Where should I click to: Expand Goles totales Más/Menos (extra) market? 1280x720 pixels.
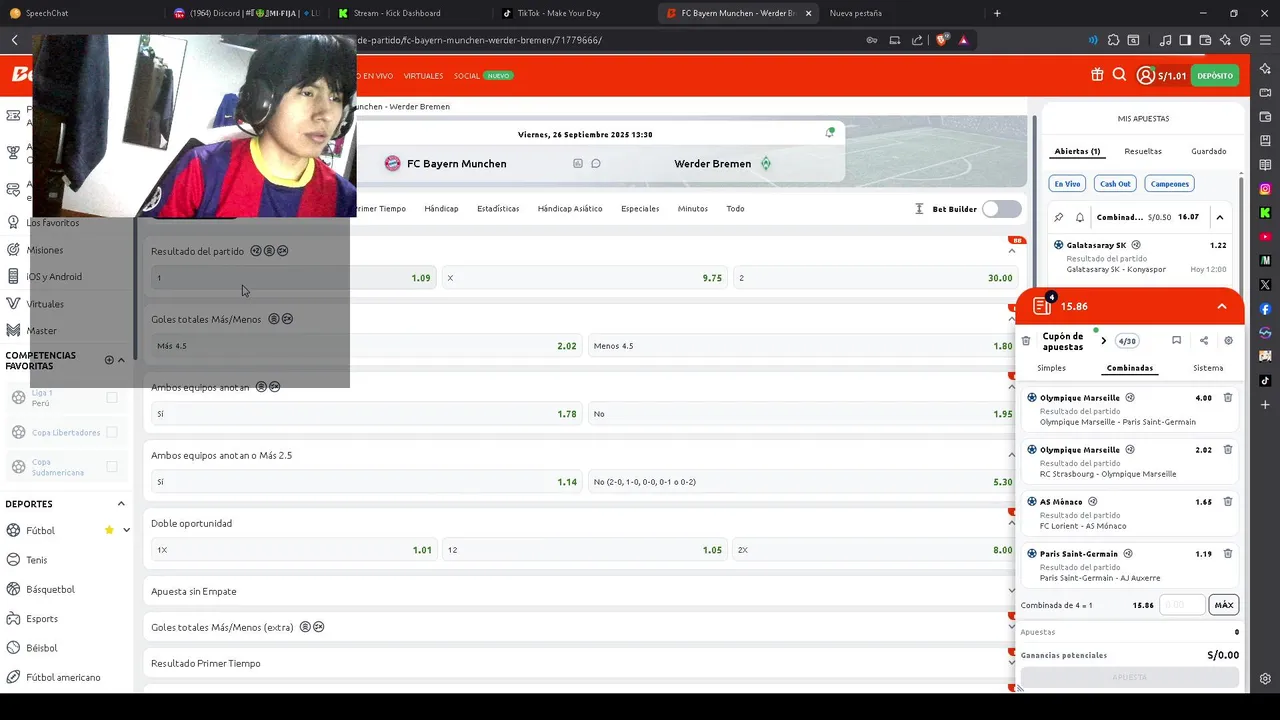pyautogui.click(x=1011, y=627)
